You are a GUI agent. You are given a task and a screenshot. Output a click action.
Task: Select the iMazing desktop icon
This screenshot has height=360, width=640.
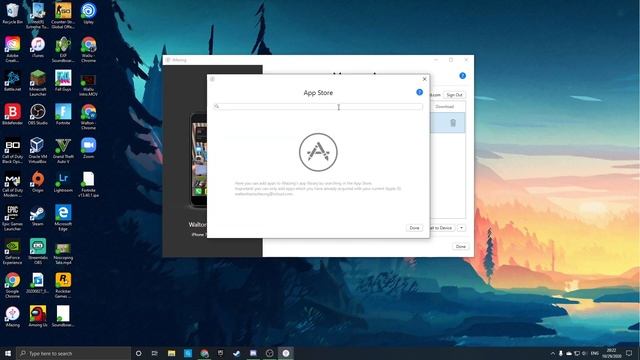click(13, 317)
